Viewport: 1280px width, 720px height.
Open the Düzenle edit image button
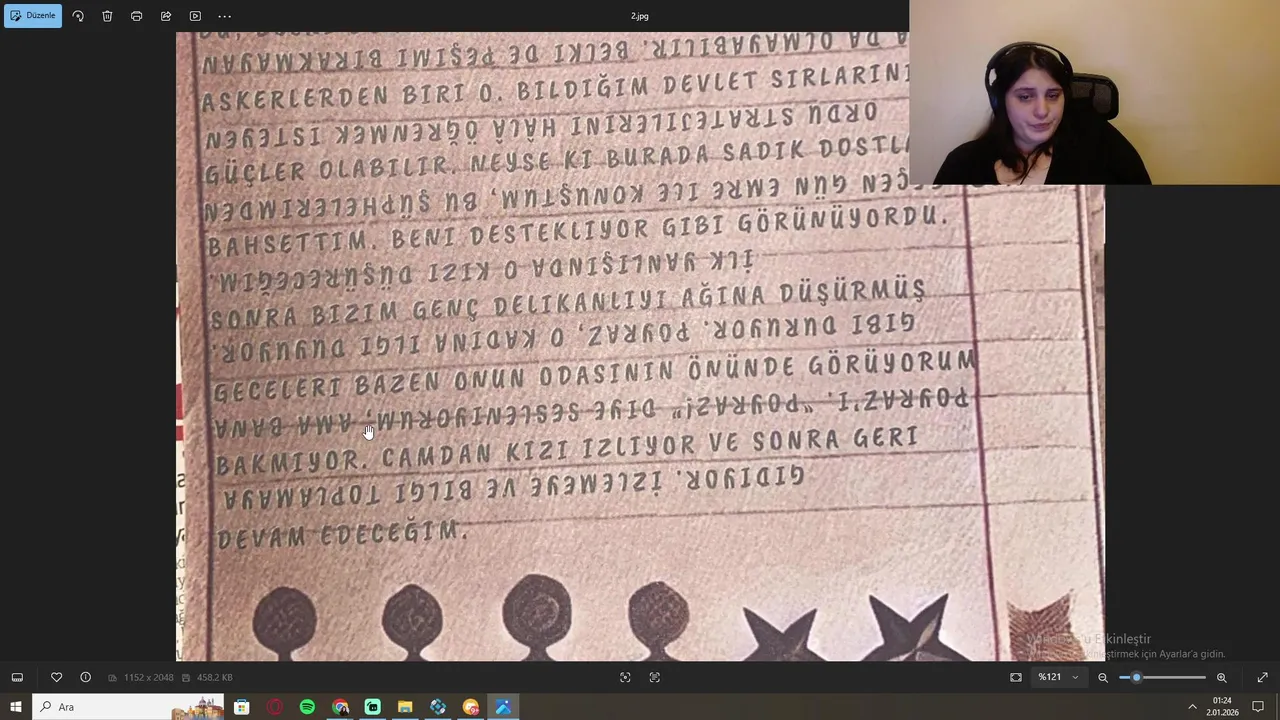33,16
